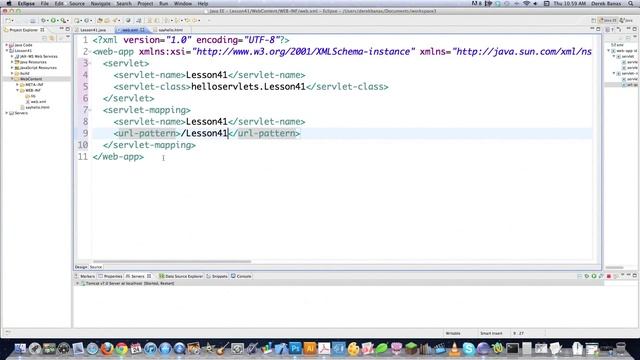This screenshot has width=640, height=360.
Task: Open the Properties view tab
Action: 110,276
